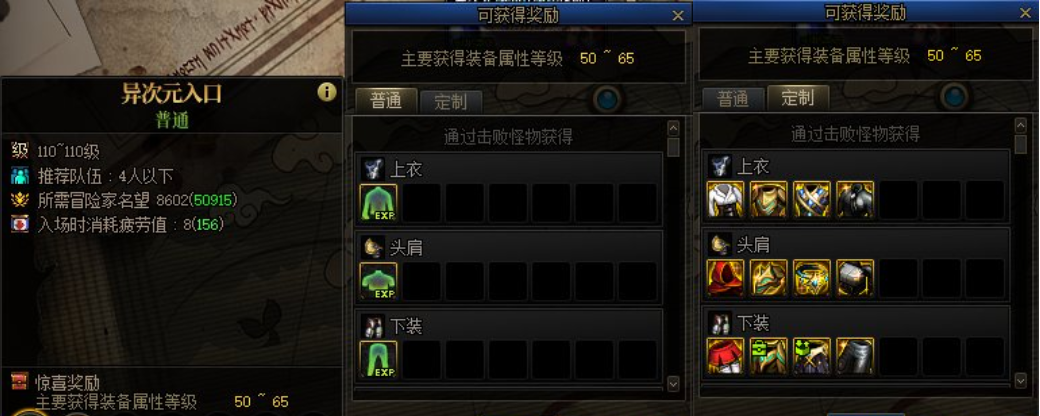Click the red hood icon under 头肩
The width and height of the screenshot is (1040, 416).
tap(726, 277)
